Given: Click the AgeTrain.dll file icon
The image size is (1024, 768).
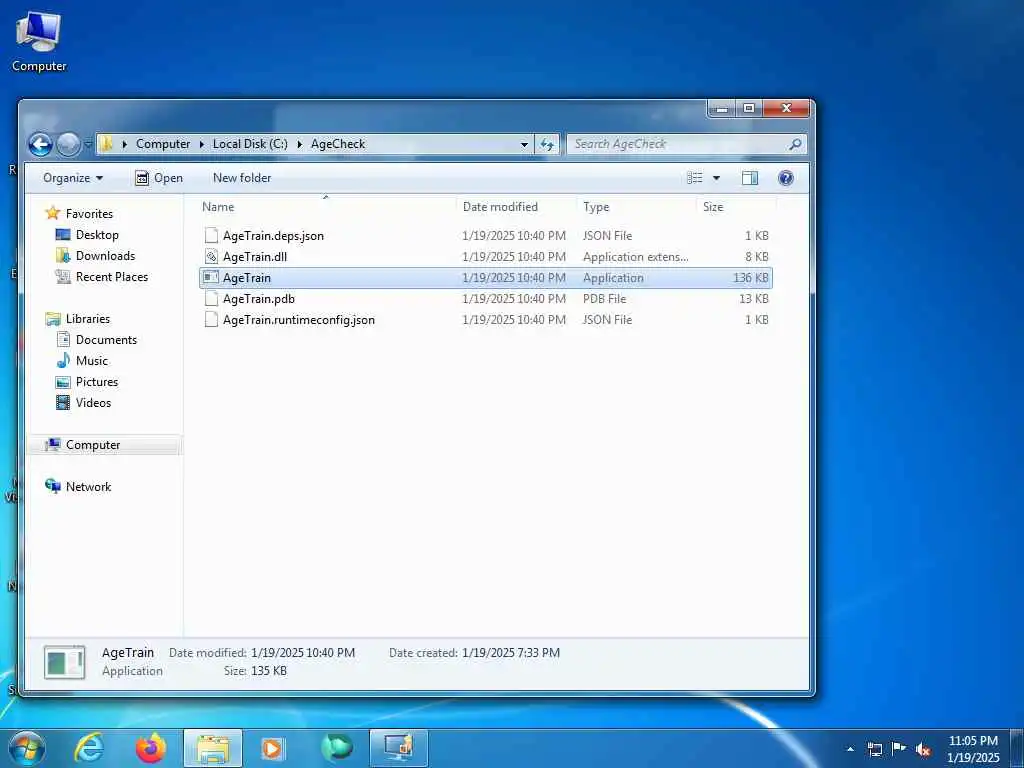Looking at the screenshot, I should (x=211, y=257).
